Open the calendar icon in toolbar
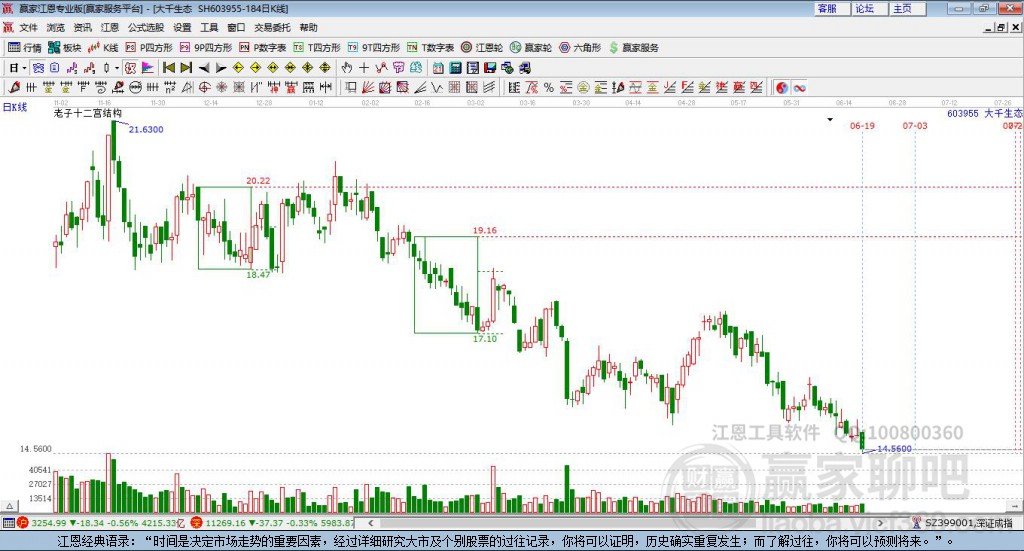This screenshot has width=1024, height=551. (438, 68)
